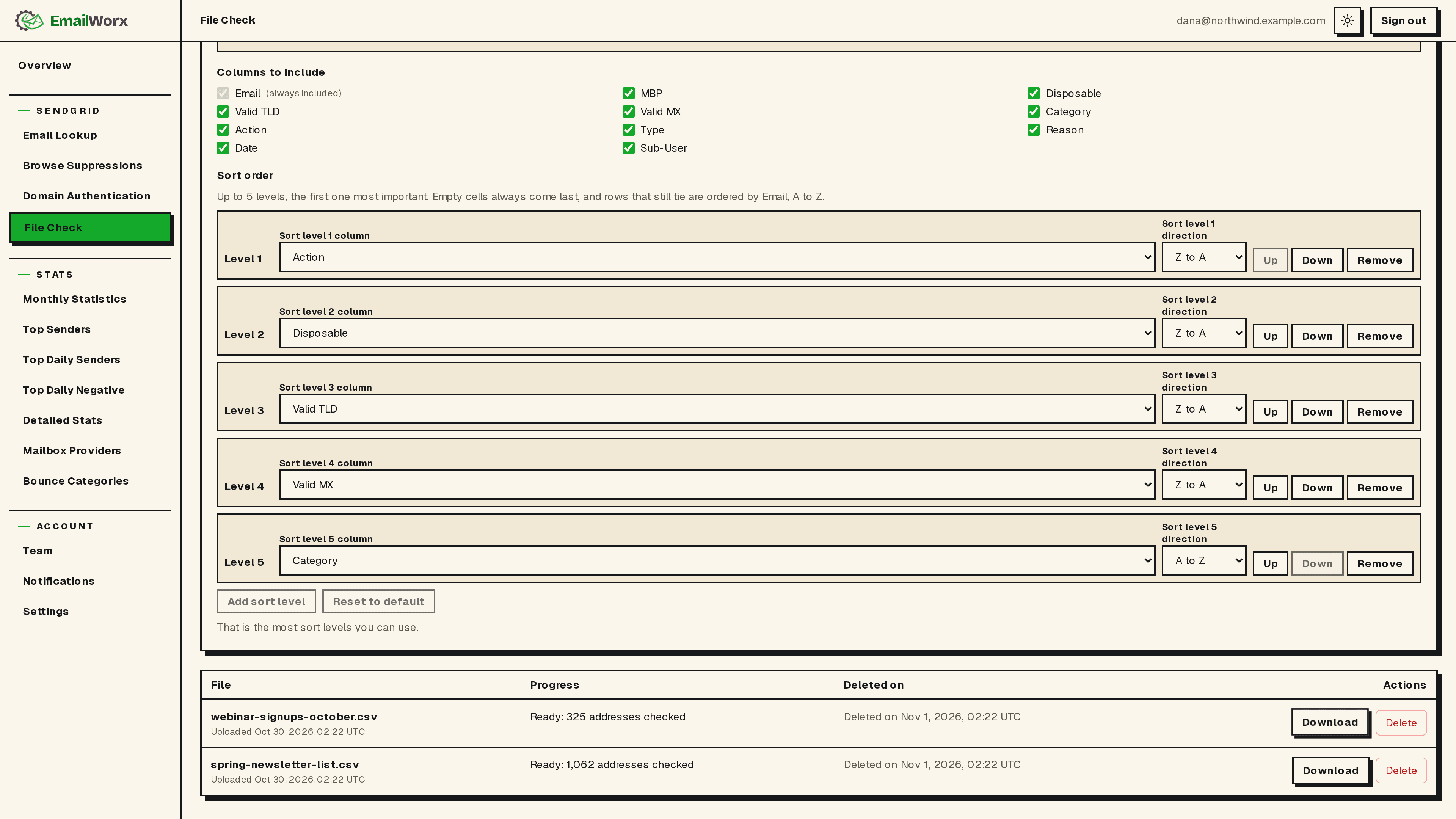Viewport: 1456px width, 819px height.
Task: Change Sort level 2 direction dropdown
Action: click(x=1204, y=333)
